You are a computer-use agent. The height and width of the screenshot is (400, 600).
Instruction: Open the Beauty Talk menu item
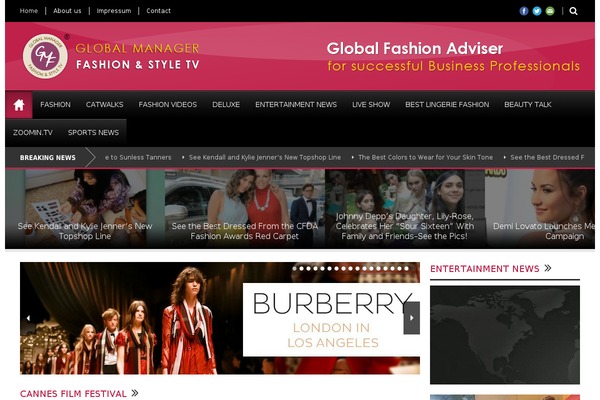click(x=528, y=104)
